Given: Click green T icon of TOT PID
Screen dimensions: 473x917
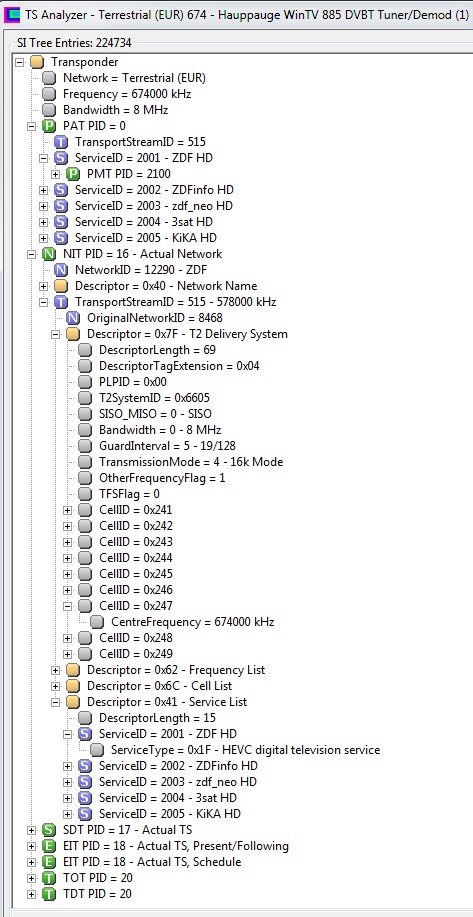Looking at the screenshot, I should tap(49, 878).
